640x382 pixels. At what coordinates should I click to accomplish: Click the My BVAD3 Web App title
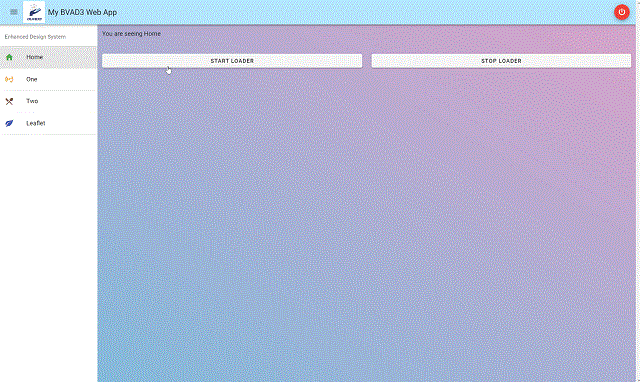82,12
